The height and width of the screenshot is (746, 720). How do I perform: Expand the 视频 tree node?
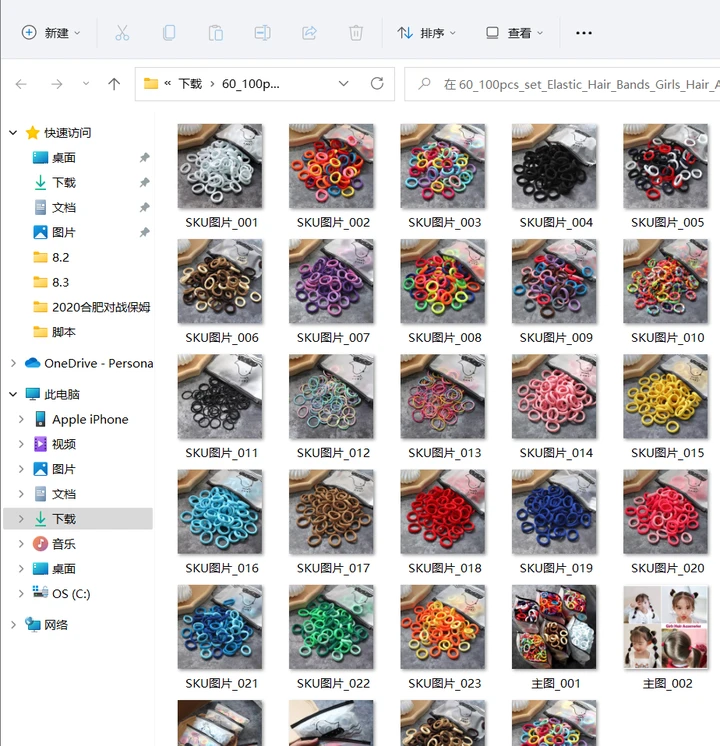[21, 444]
